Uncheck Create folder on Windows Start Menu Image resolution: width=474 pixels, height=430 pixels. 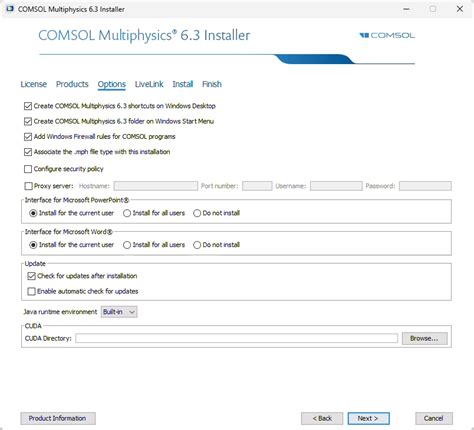click(28, 121)
